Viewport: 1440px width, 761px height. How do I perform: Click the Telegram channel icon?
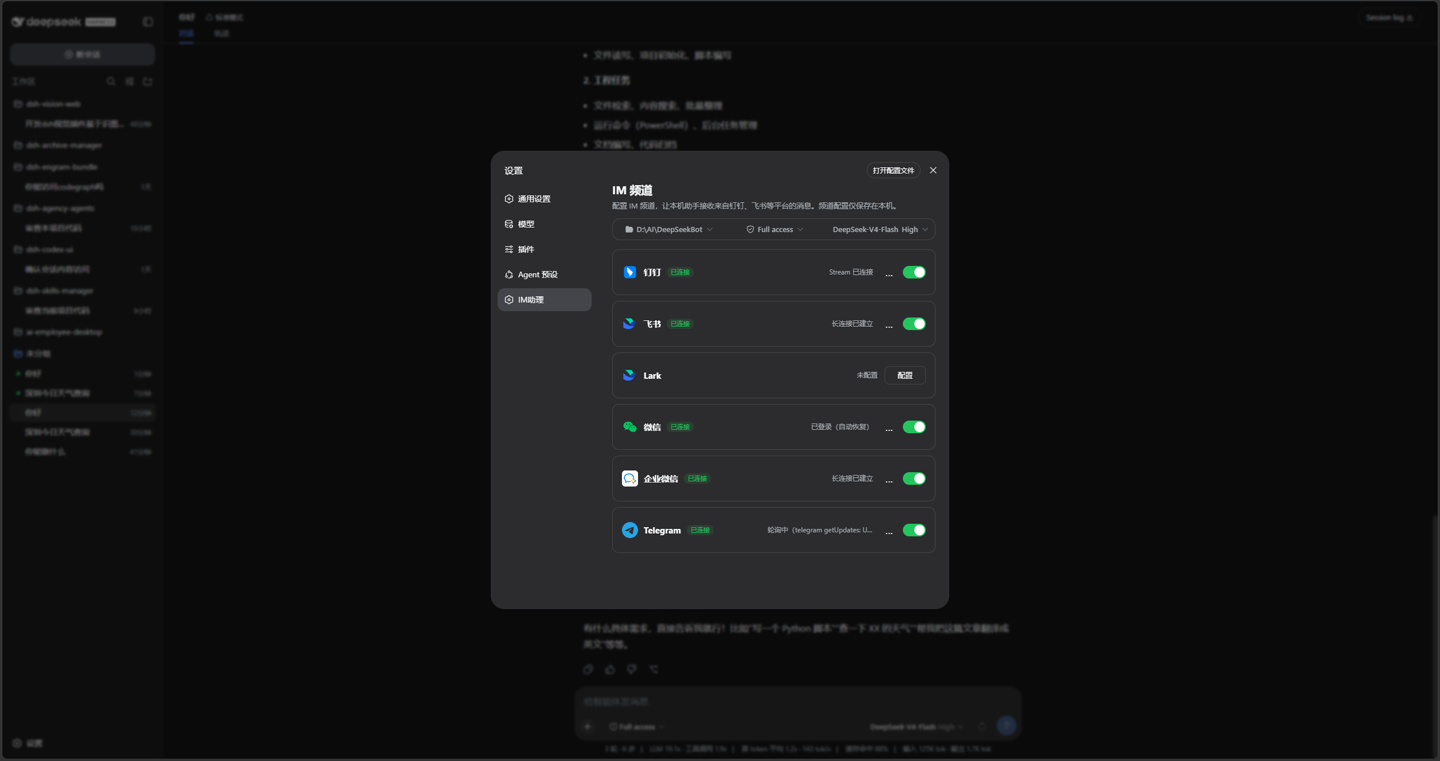click(x=630, y=530)
